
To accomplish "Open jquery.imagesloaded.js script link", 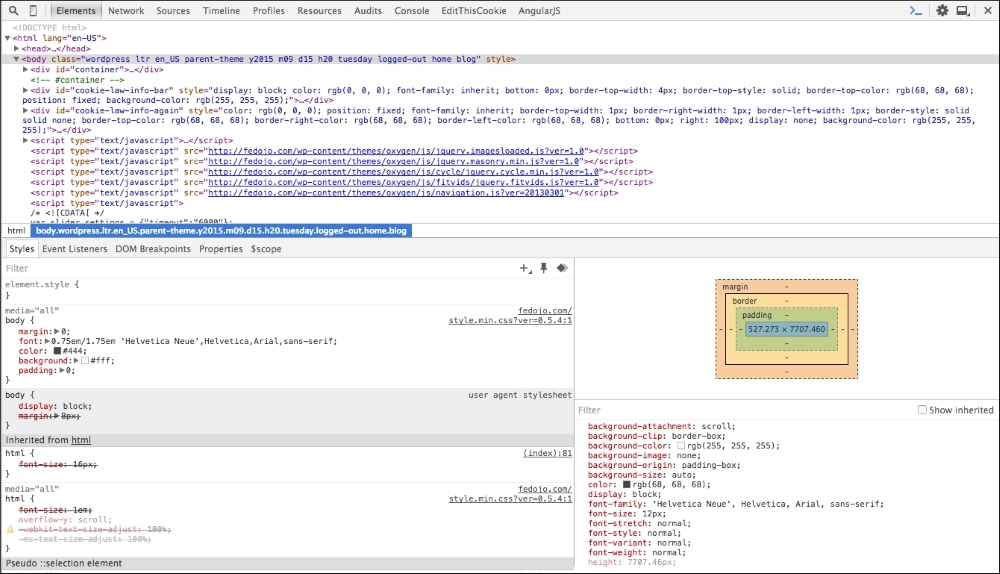I will pyautogui.click(x=396, y=151).
